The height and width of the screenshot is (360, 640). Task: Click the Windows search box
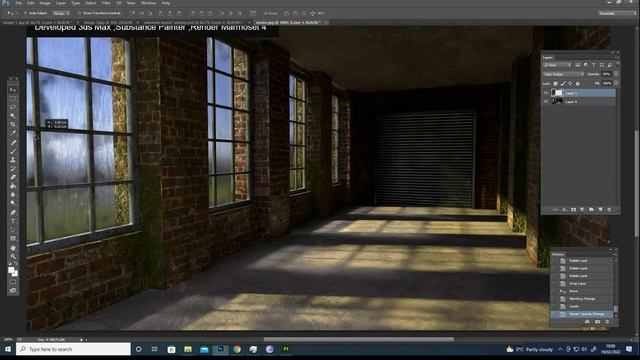[73, 349]
